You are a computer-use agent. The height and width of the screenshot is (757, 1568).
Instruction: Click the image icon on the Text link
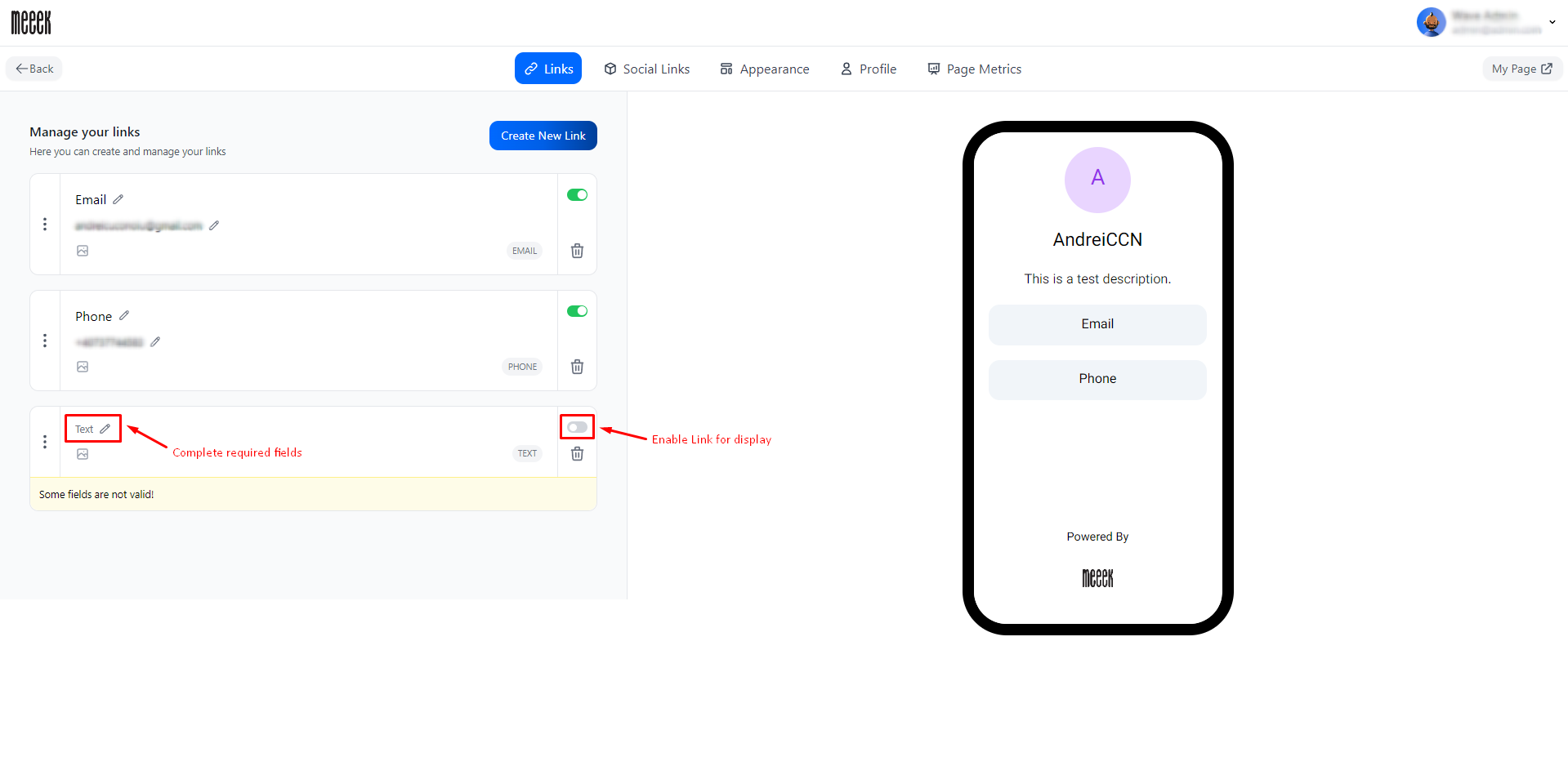[x=83, y=453]
